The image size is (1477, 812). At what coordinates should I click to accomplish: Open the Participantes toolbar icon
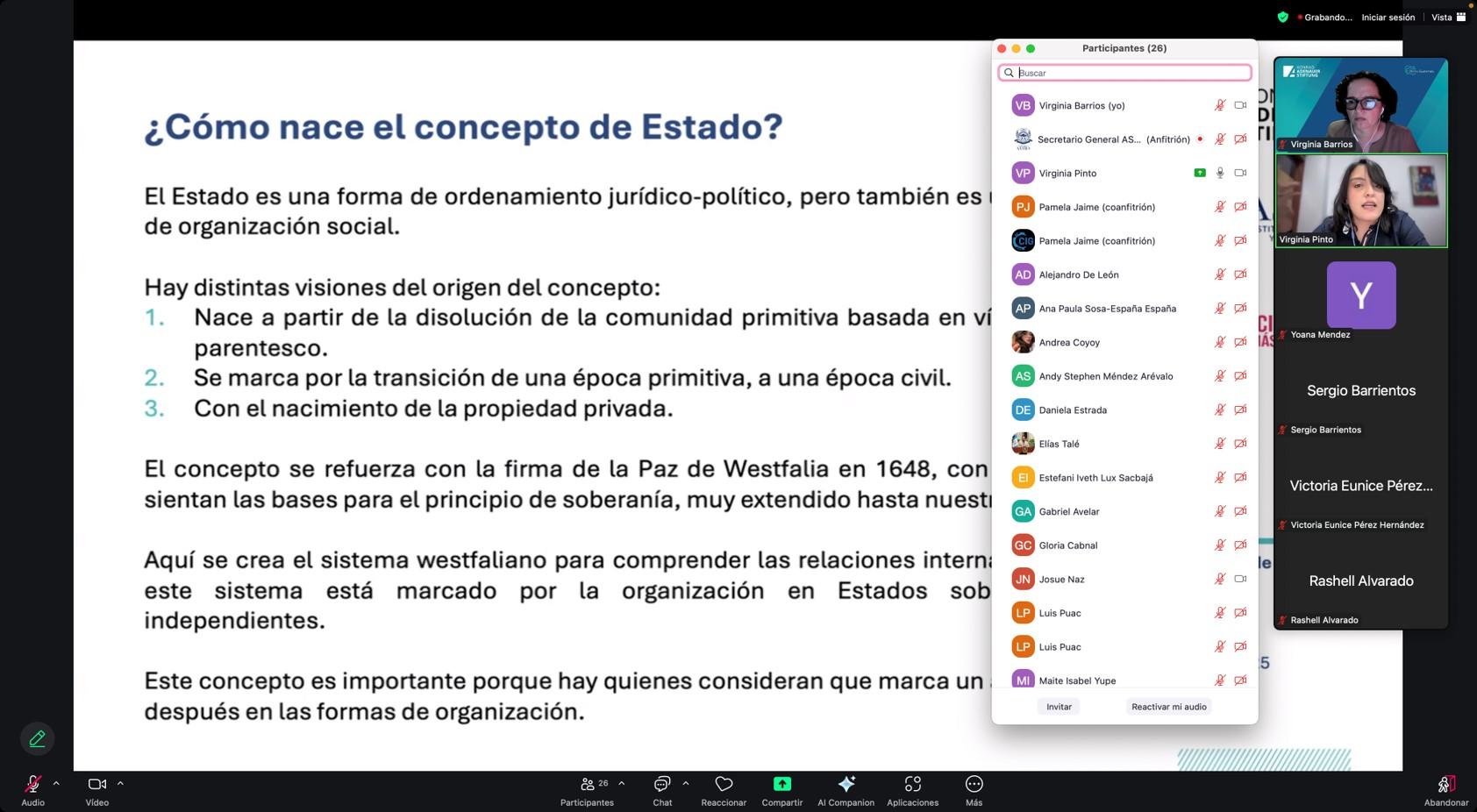coord(589,784)
